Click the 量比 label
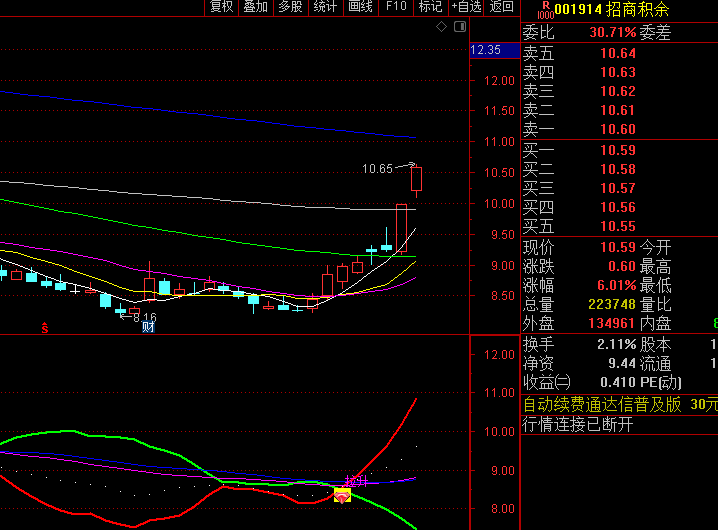 coord(655,304)
